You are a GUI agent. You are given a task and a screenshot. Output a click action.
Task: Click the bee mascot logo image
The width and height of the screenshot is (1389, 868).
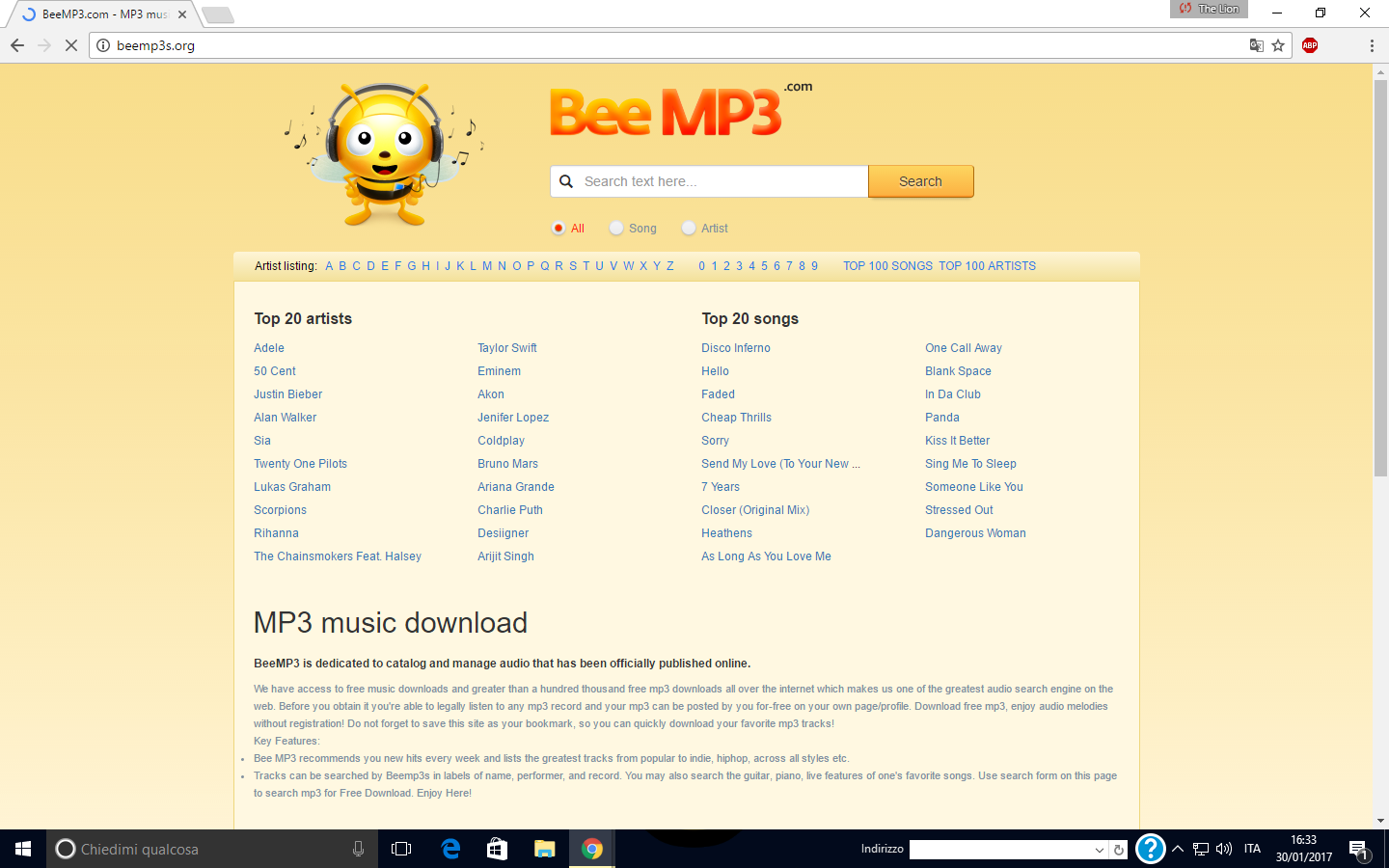tap(385, 154)
